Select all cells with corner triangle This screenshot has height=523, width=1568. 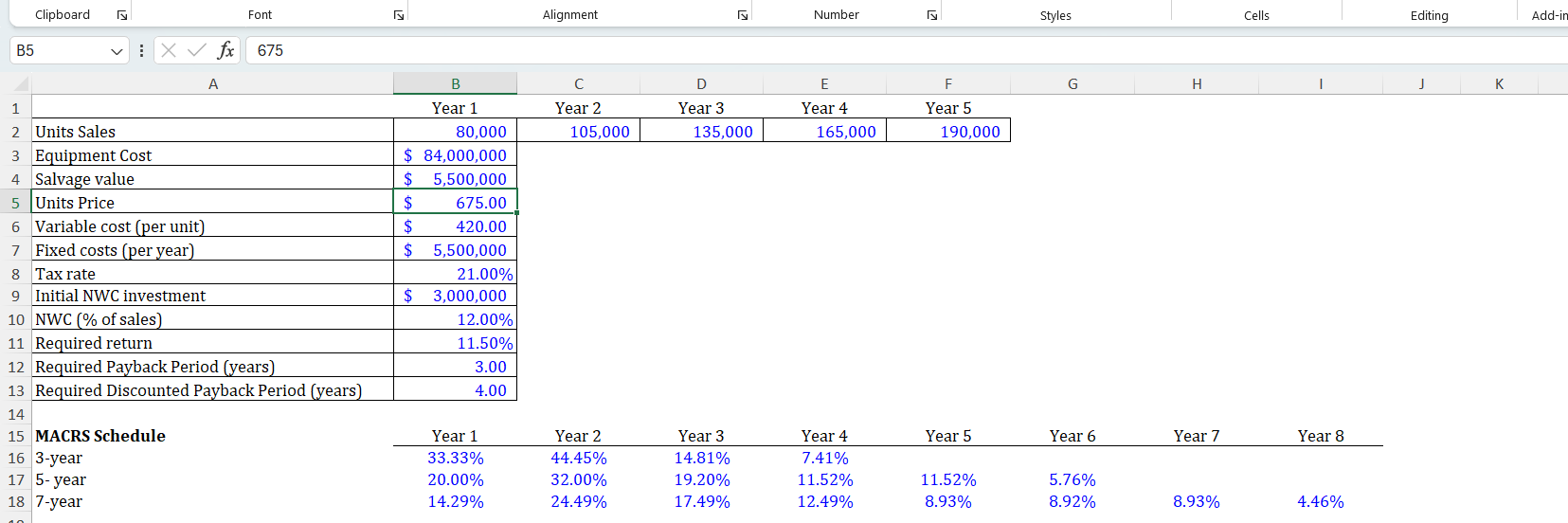tap(21, 84)
